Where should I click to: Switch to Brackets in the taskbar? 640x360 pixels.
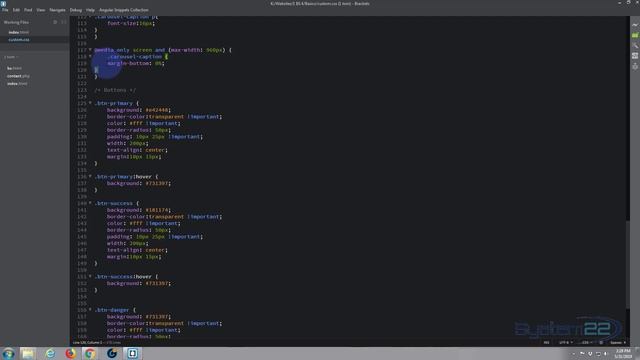[132, 353]
